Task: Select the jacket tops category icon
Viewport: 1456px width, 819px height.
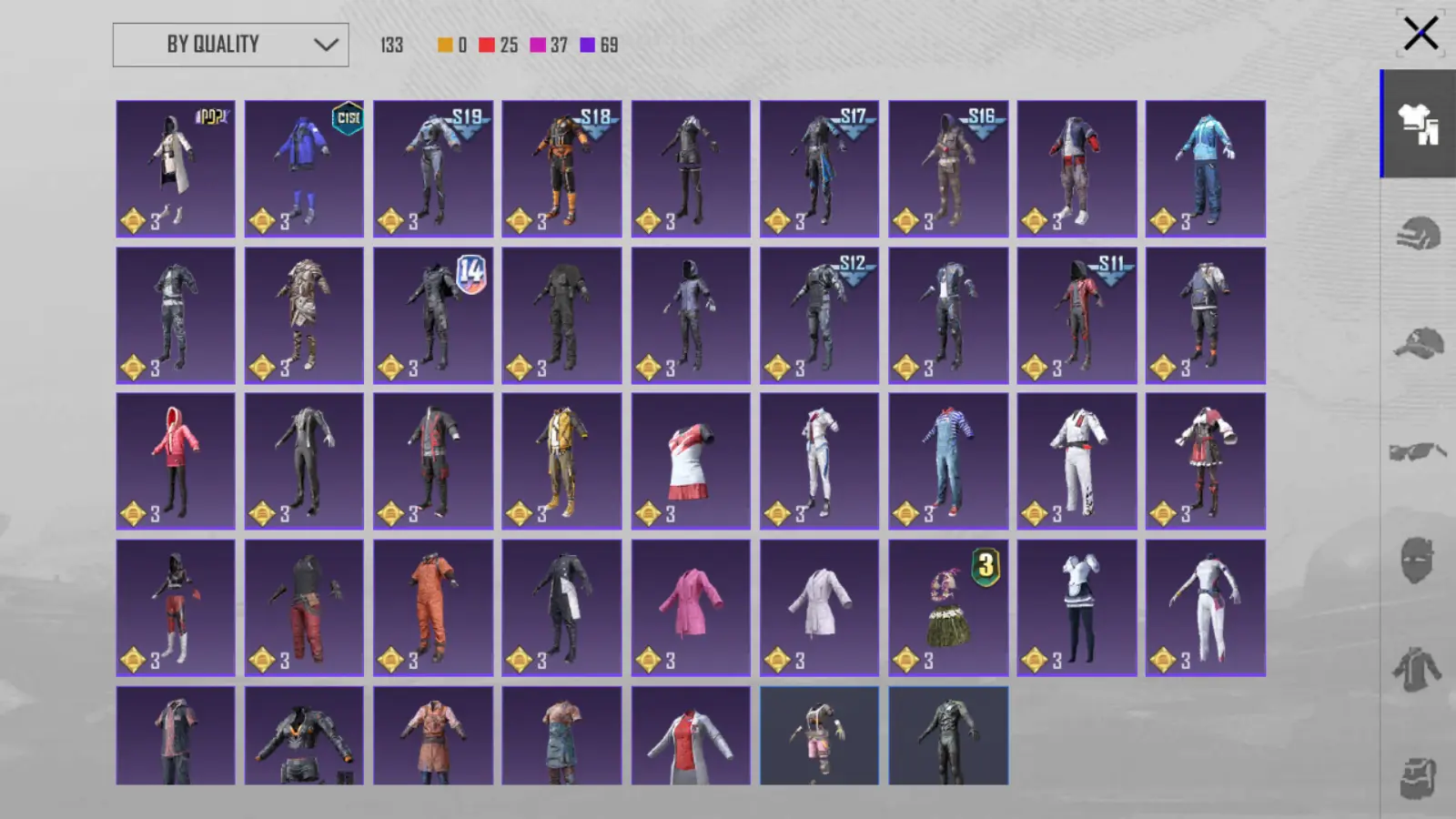Action: pos(1417,670)
